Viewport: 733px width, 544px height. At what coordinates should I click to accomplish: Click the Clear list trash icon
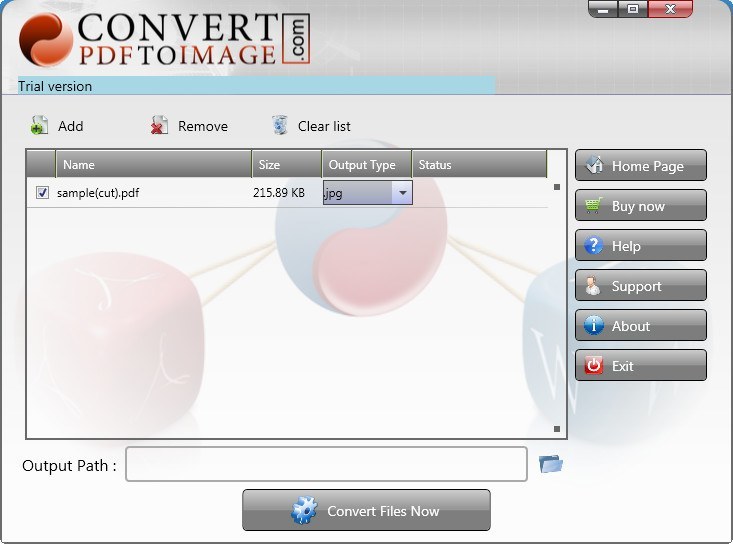(x=280, y=125)
